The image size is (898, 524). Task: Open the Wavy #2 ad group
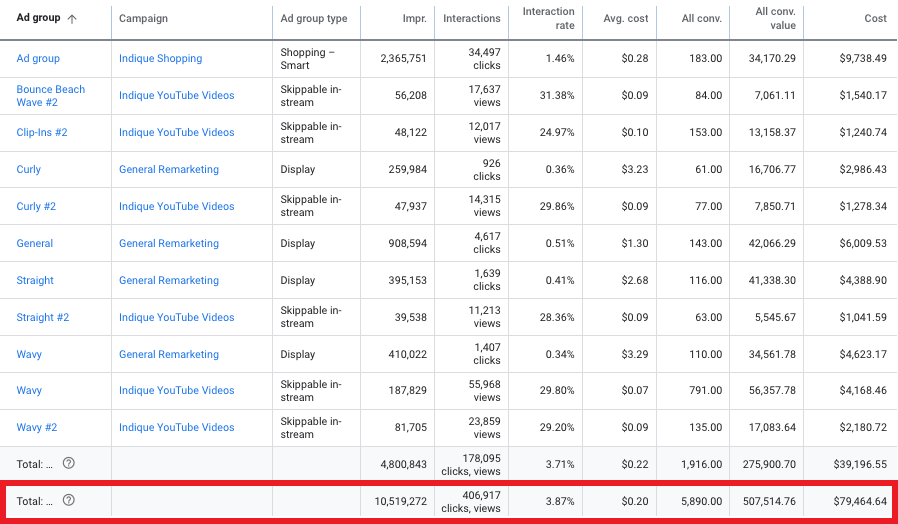coord(36,427)
